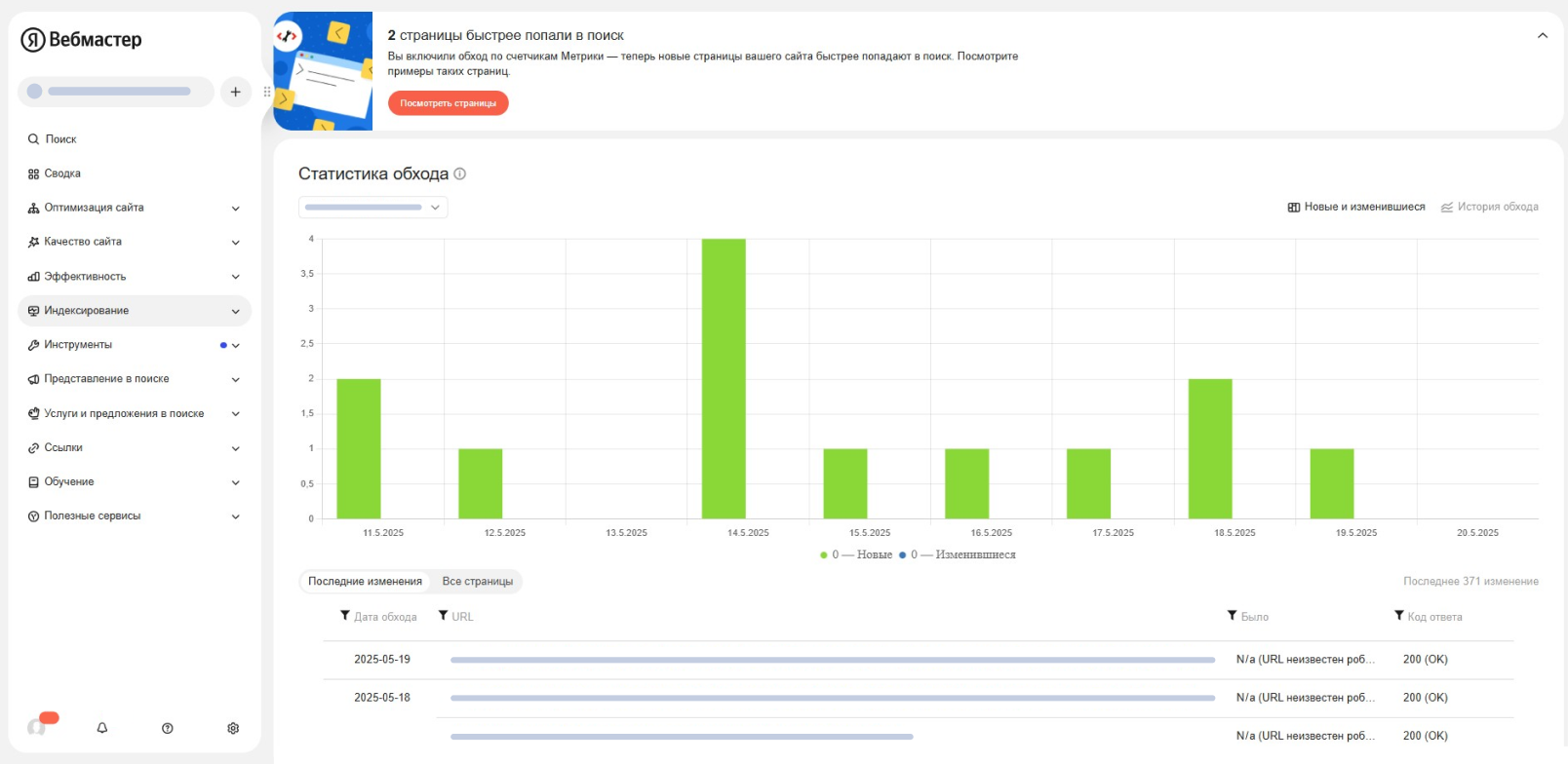This screenshot has height=764, width=1568.
Task: Click the info icon next to Статистика обхода
Action: [x=460, y=173]
